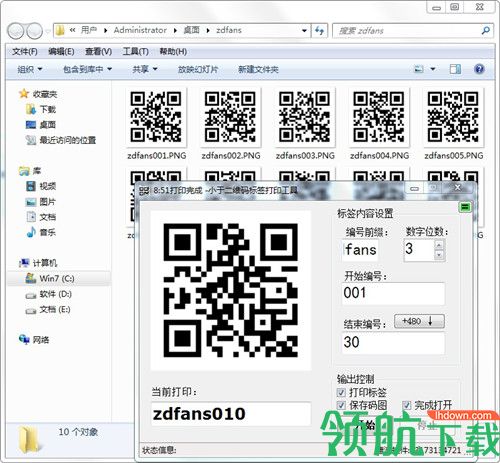The image size is (500, 463).
Task: Select the zdfans002.PNG QR thumbnail
Action: pyautogui.click(x=230, y=117)
